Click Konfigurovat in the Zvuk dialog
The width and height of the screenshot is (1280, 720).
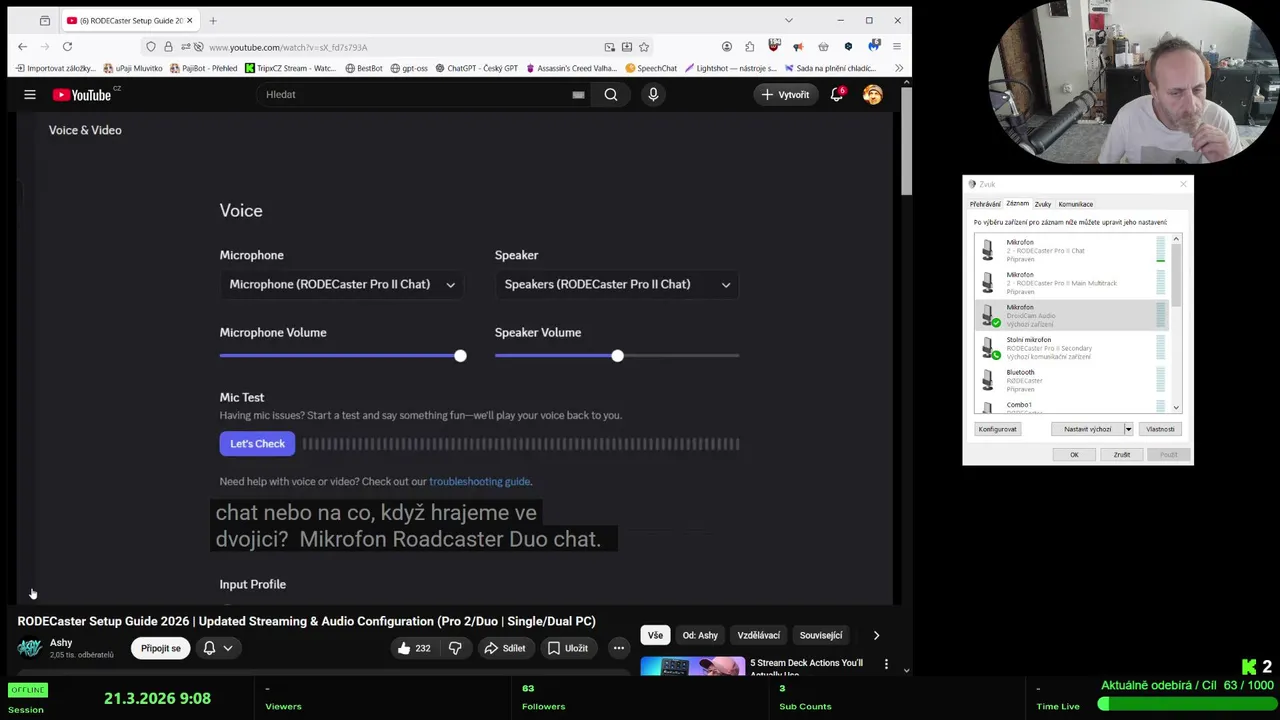pos(997,429)
